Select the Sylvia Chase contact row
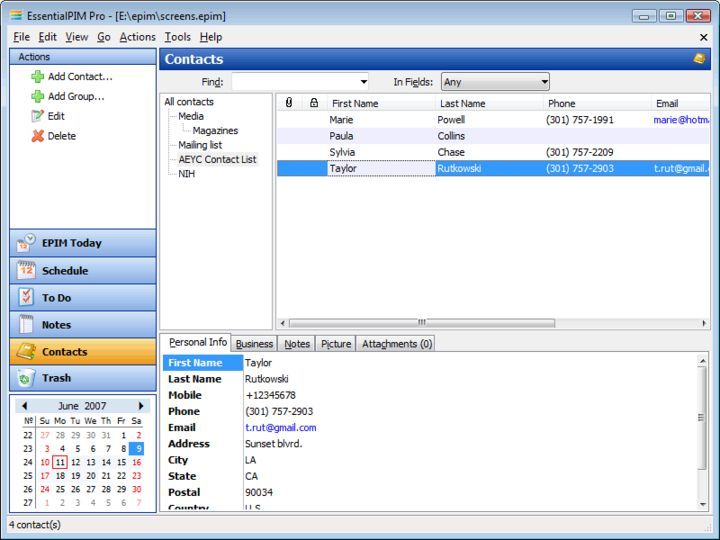The width and height of the screenshot is (720, 540). click(x=493, y=152)
